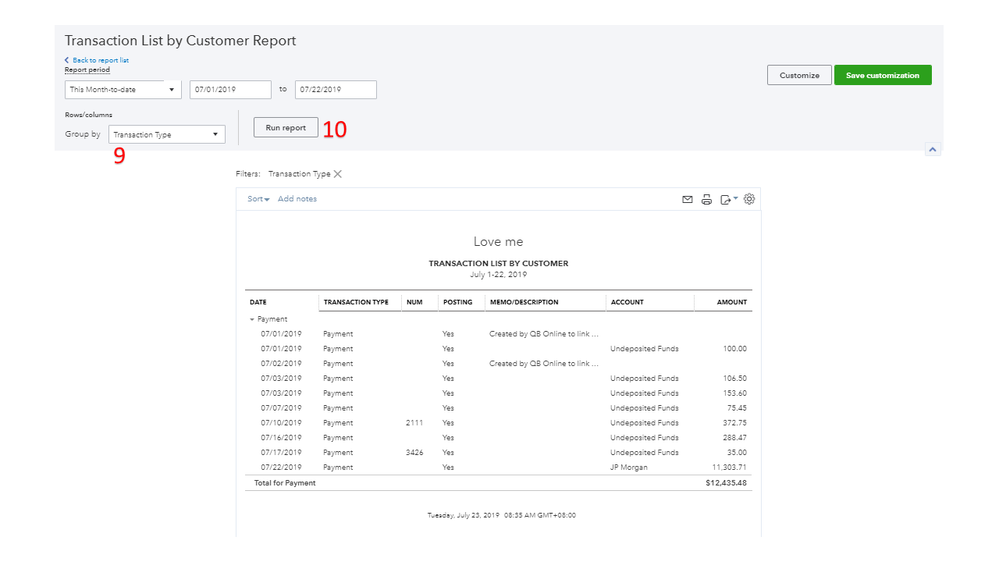Click Add notes link
The image size is (999, 562).
pos(297,199)
